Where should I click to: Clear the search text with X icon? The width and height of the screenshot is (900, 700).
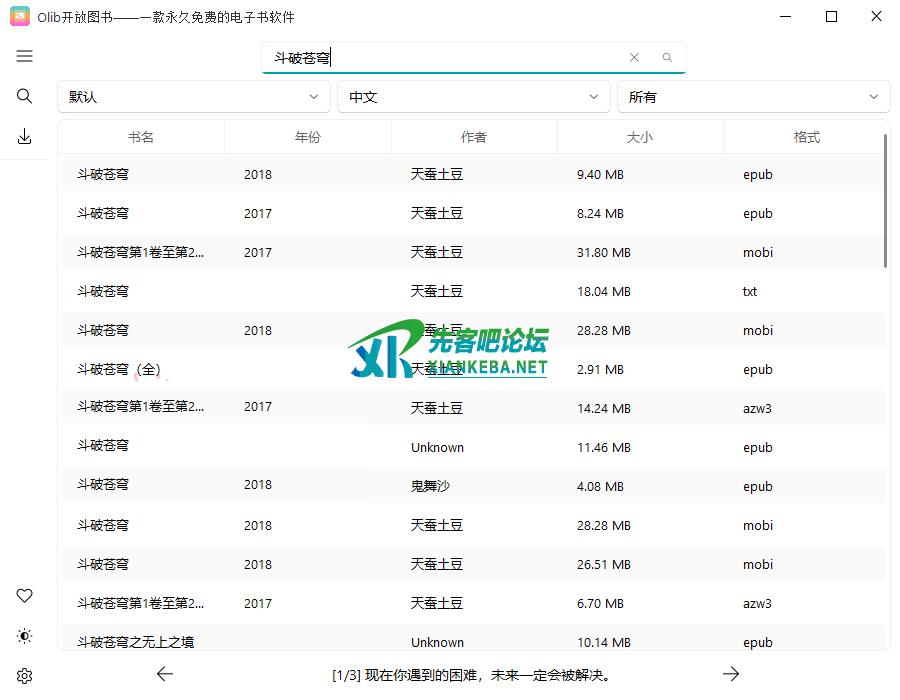point(634,58)
